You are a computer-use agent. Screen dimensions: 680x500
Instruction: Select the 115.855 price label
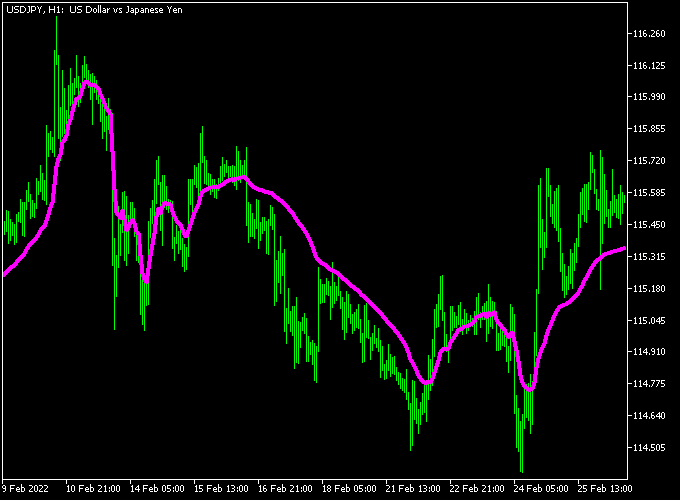[649, 129]
